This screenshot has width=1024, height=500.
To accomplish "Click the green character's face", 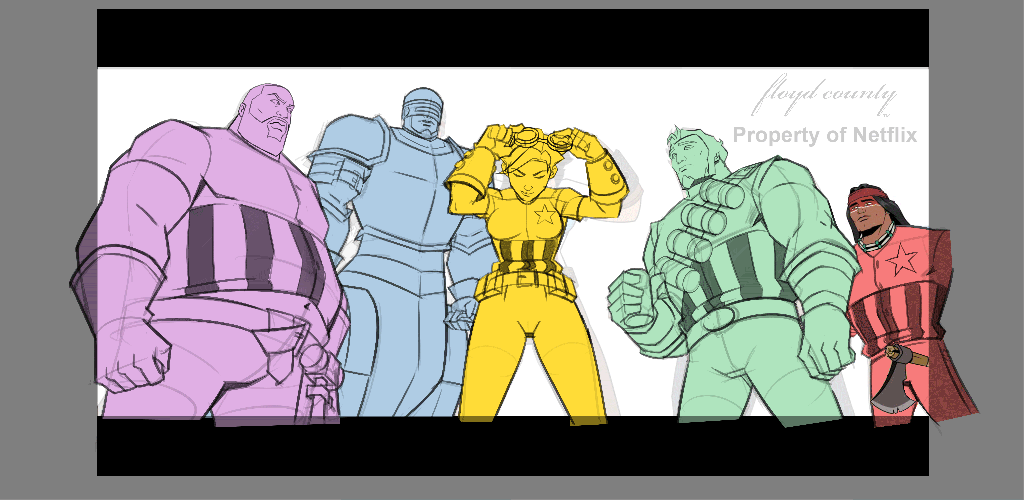I will point(692,157).
